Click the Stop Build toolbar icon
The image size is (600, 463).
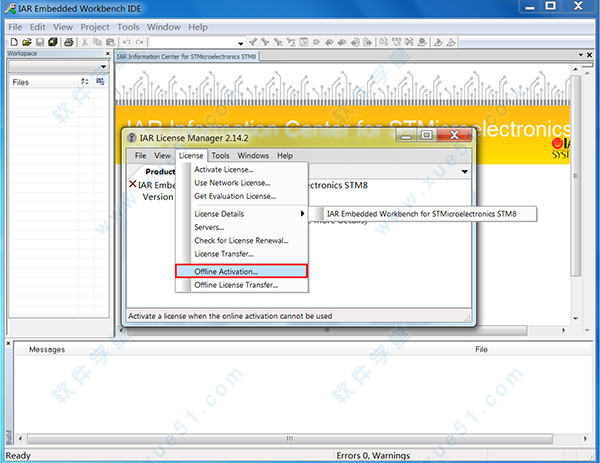coord(409,42)
